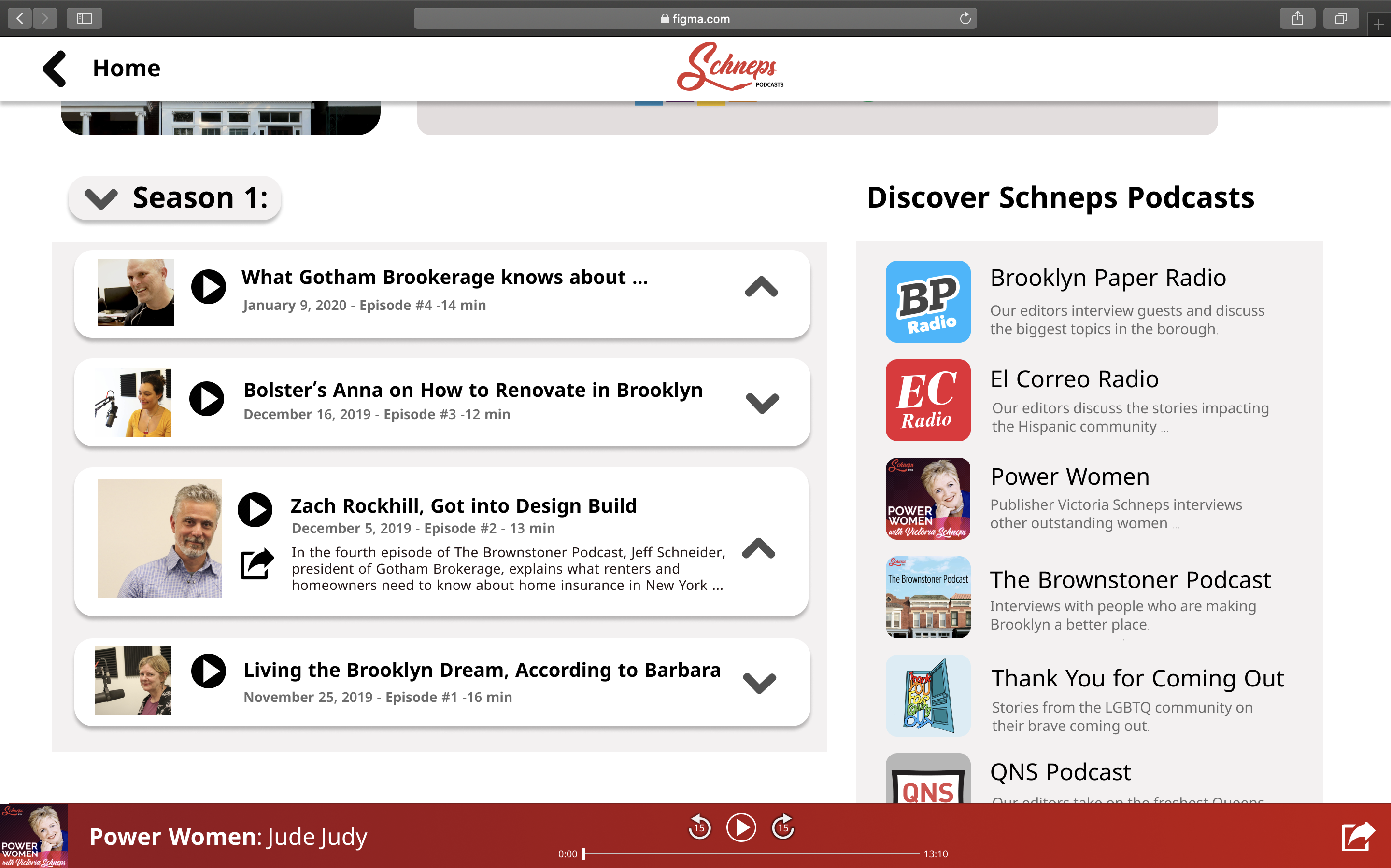The width and height of the screenshot is (1391, 868).
Task: Click the January 9, 2020 Episode #4 metadata
Action: coord(364,306)
